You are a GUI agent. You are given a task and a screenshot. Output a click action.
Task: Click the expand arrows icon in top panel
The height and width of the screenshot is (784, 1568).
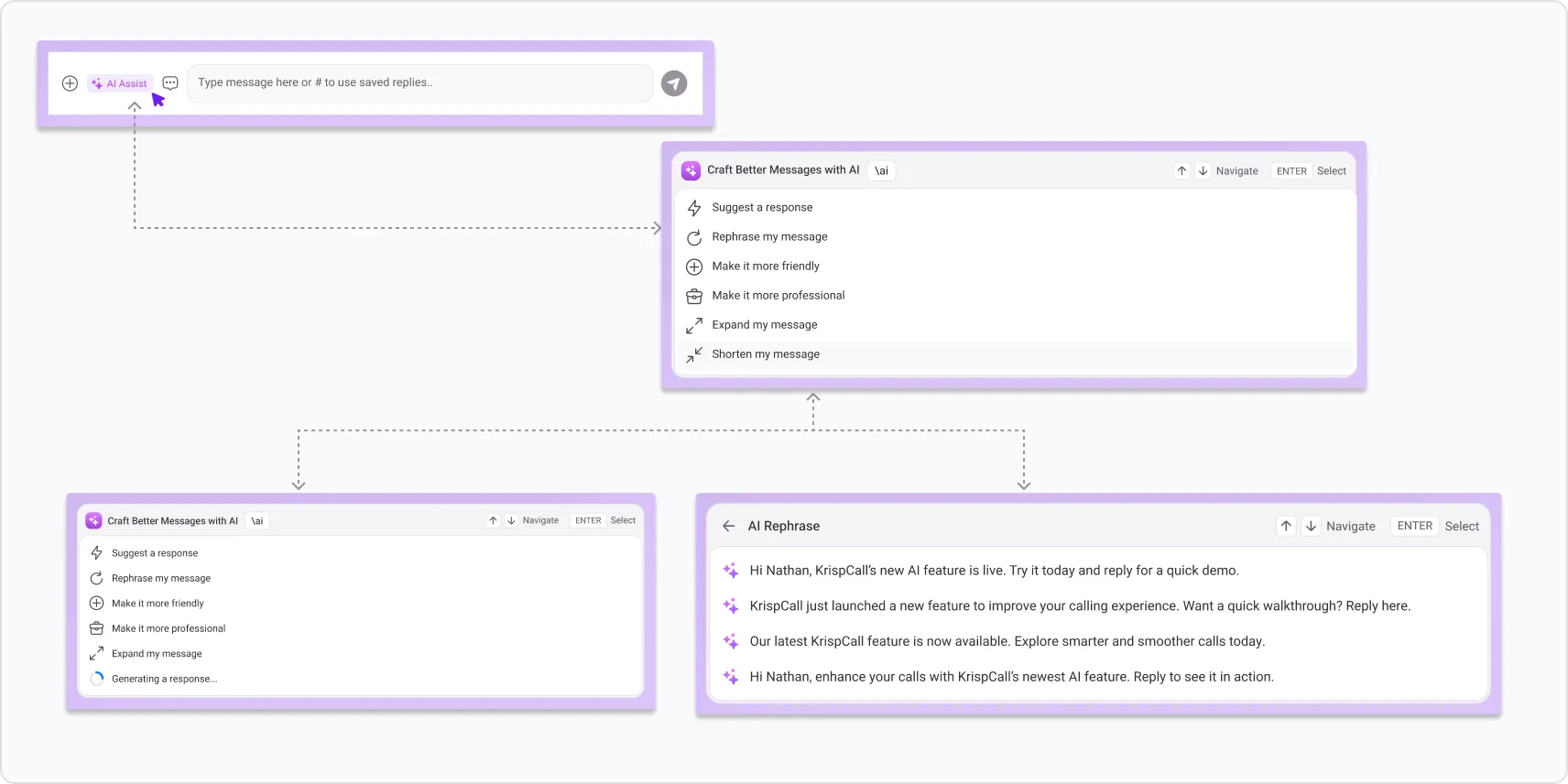pos(694,325)
